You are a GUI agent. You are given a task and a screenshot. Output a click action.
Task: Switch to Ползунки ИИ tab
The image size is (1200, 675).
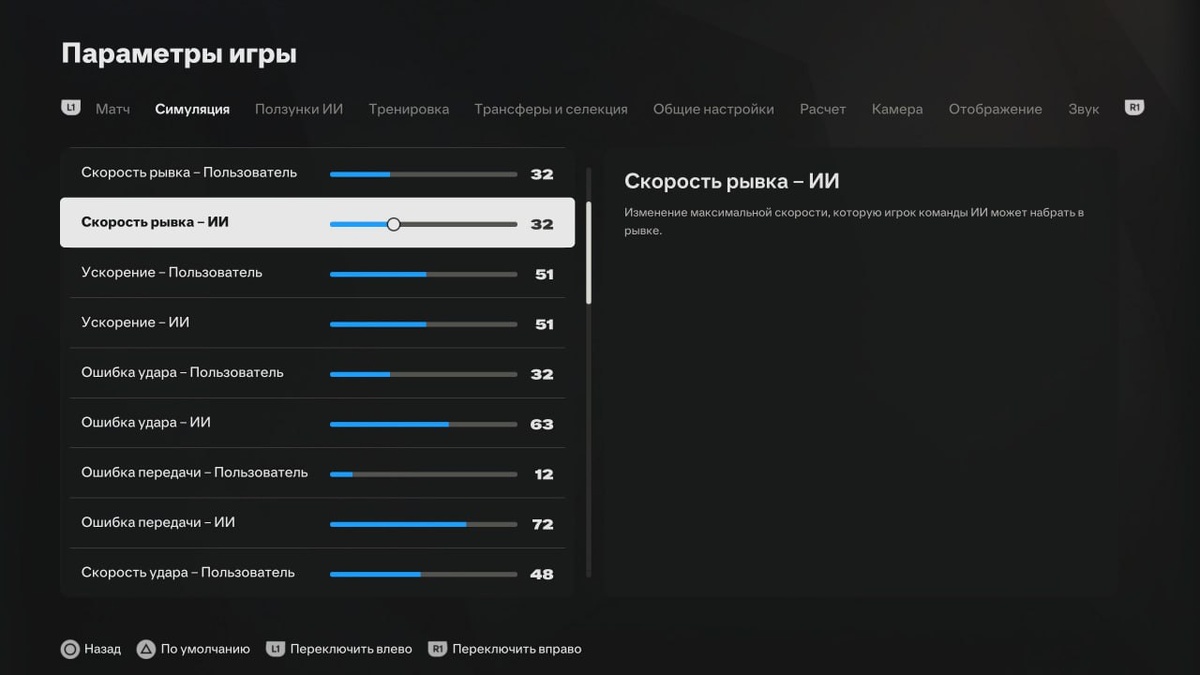click(299, 109)
